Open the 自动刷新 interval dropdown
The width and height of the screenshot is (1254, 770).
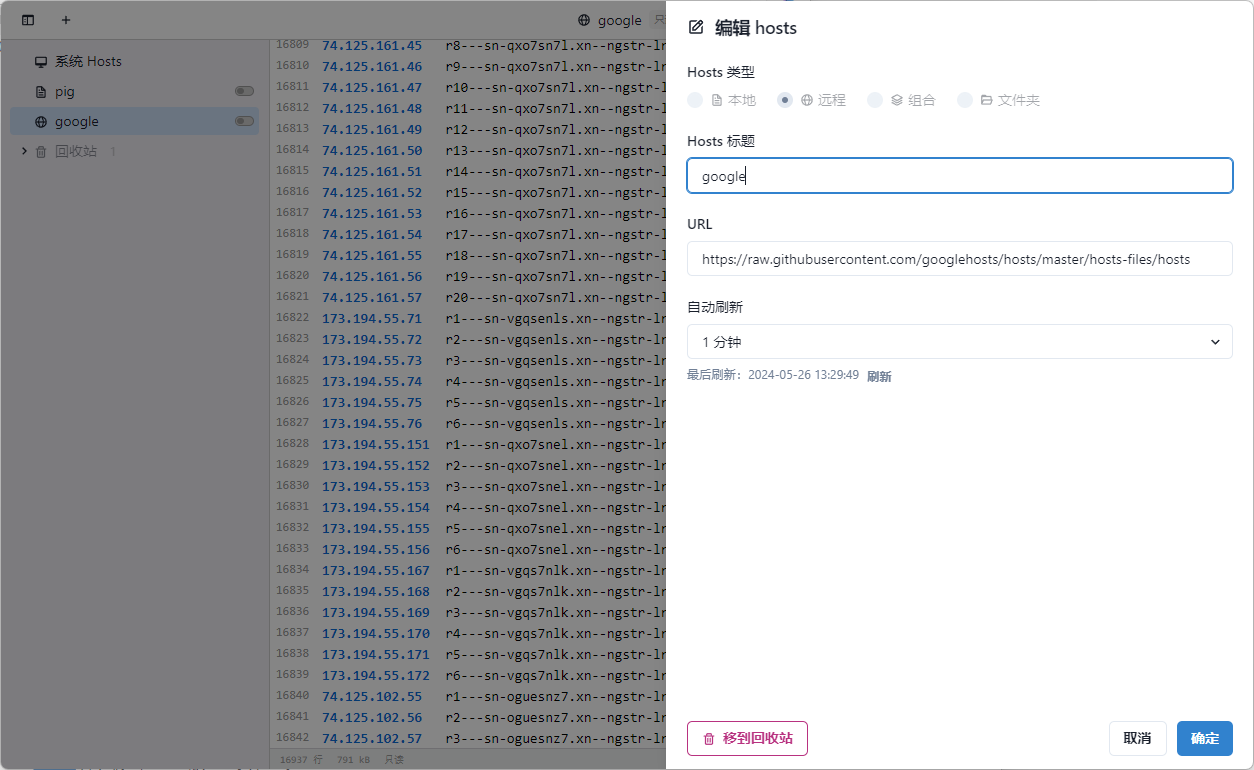(x=959, y=342)
